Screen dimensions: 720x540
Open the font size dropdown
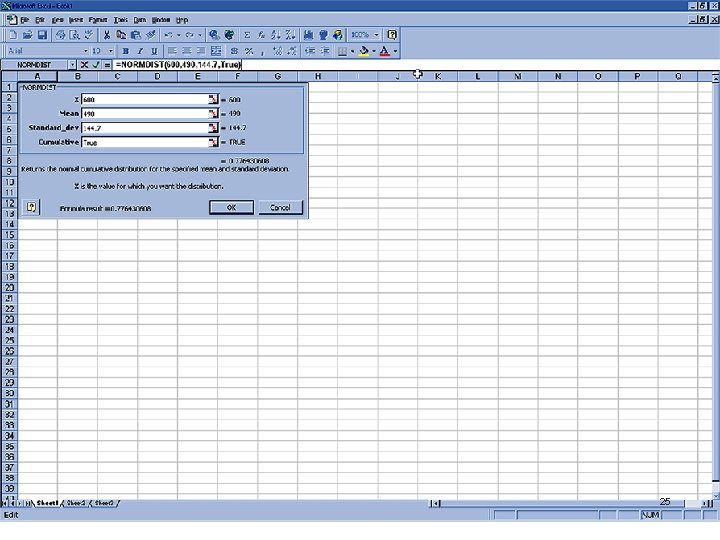[111, 51]
